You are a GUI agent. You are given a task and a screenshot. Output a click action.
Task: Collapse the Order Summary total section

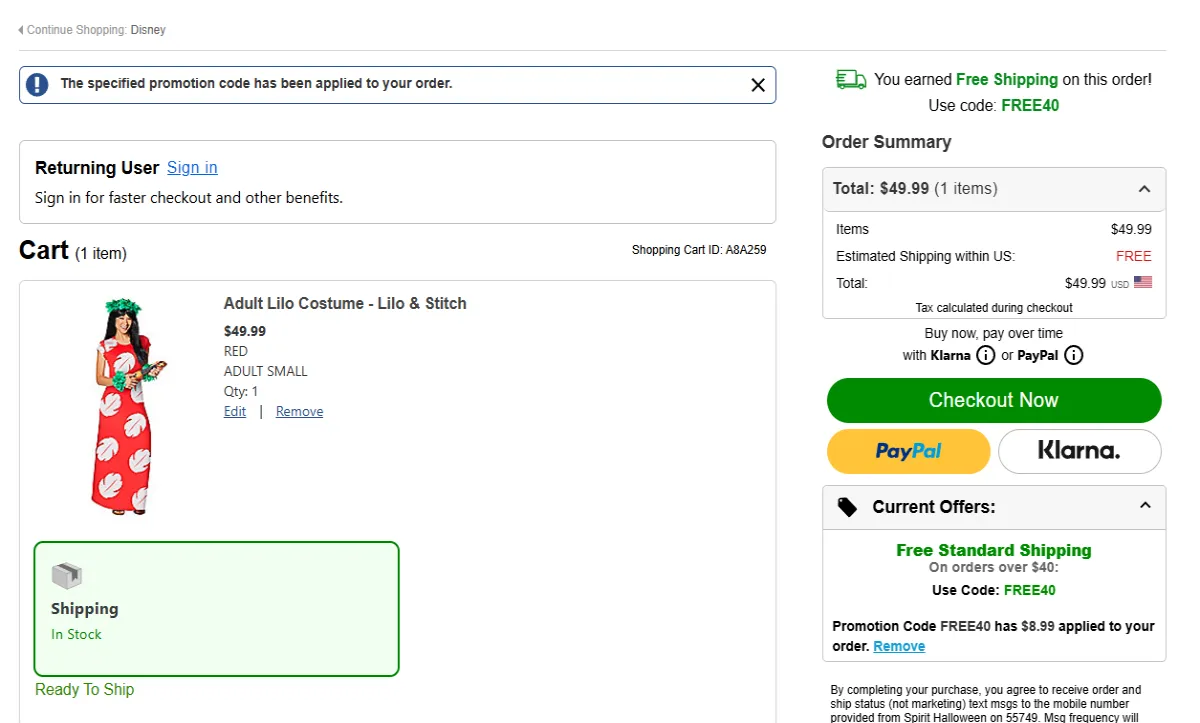coord(1145,188)
